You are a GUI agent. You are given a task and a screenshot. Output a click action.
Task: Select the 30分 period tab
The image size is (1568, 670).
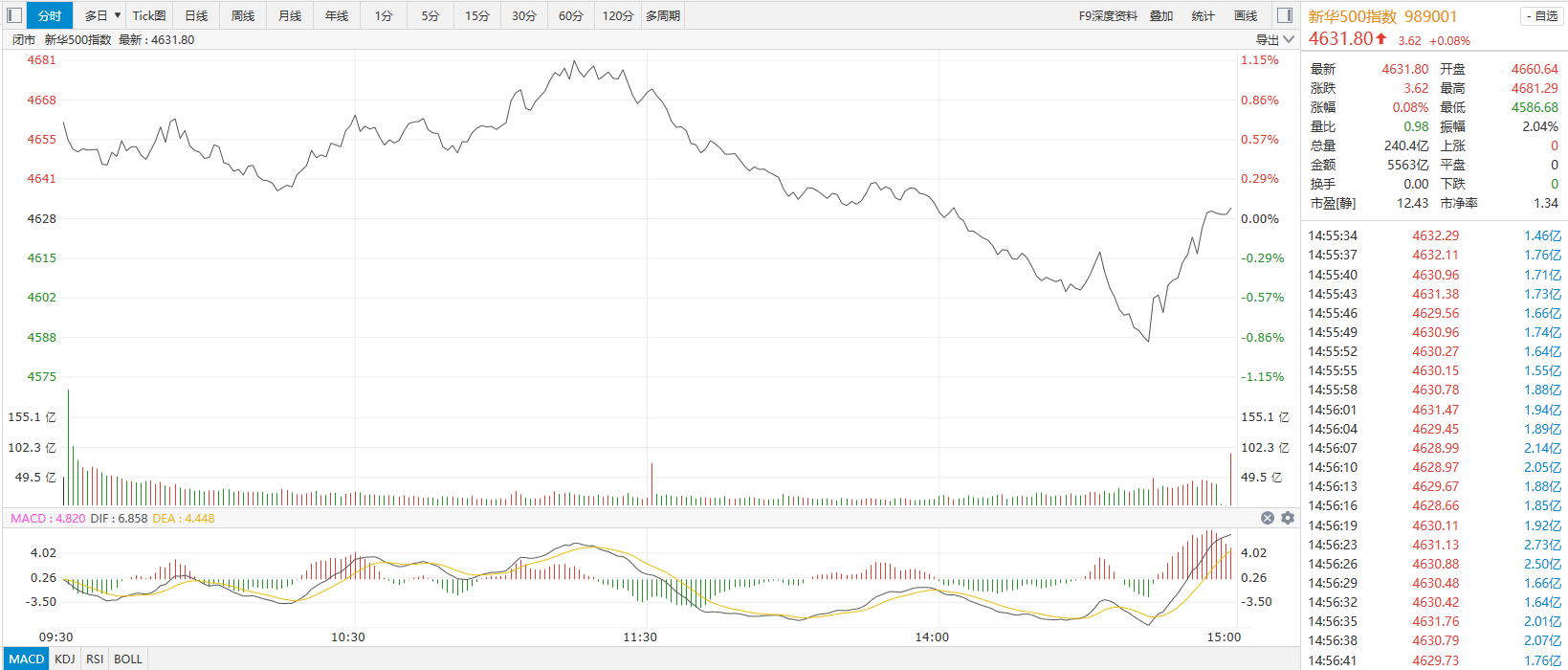click(524, 15)
